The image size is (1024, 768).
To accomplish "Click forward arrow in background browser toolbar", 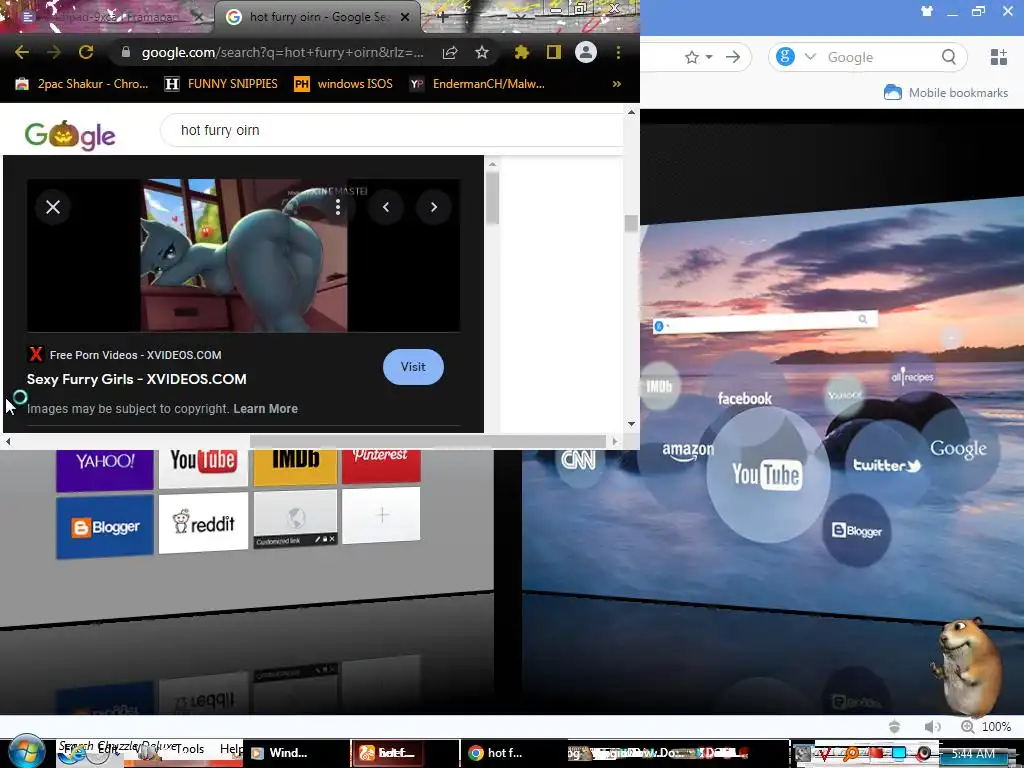I will pos(733,57).
